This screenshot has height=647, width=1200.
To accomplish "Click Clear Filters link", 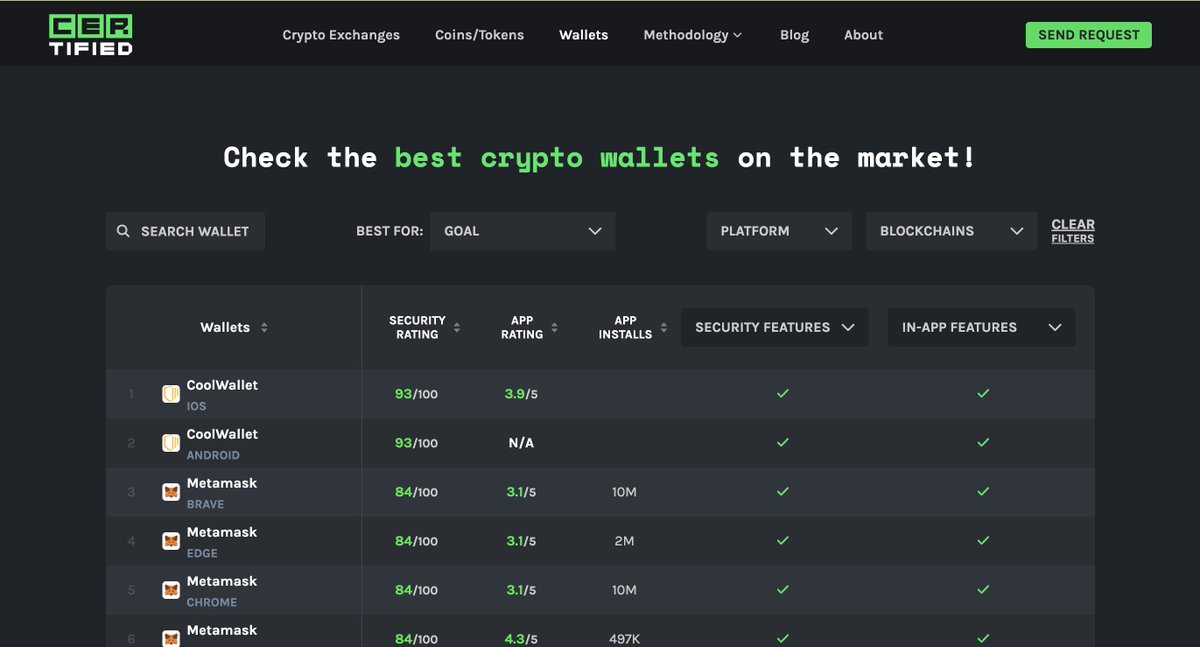I will [1073, 231].
